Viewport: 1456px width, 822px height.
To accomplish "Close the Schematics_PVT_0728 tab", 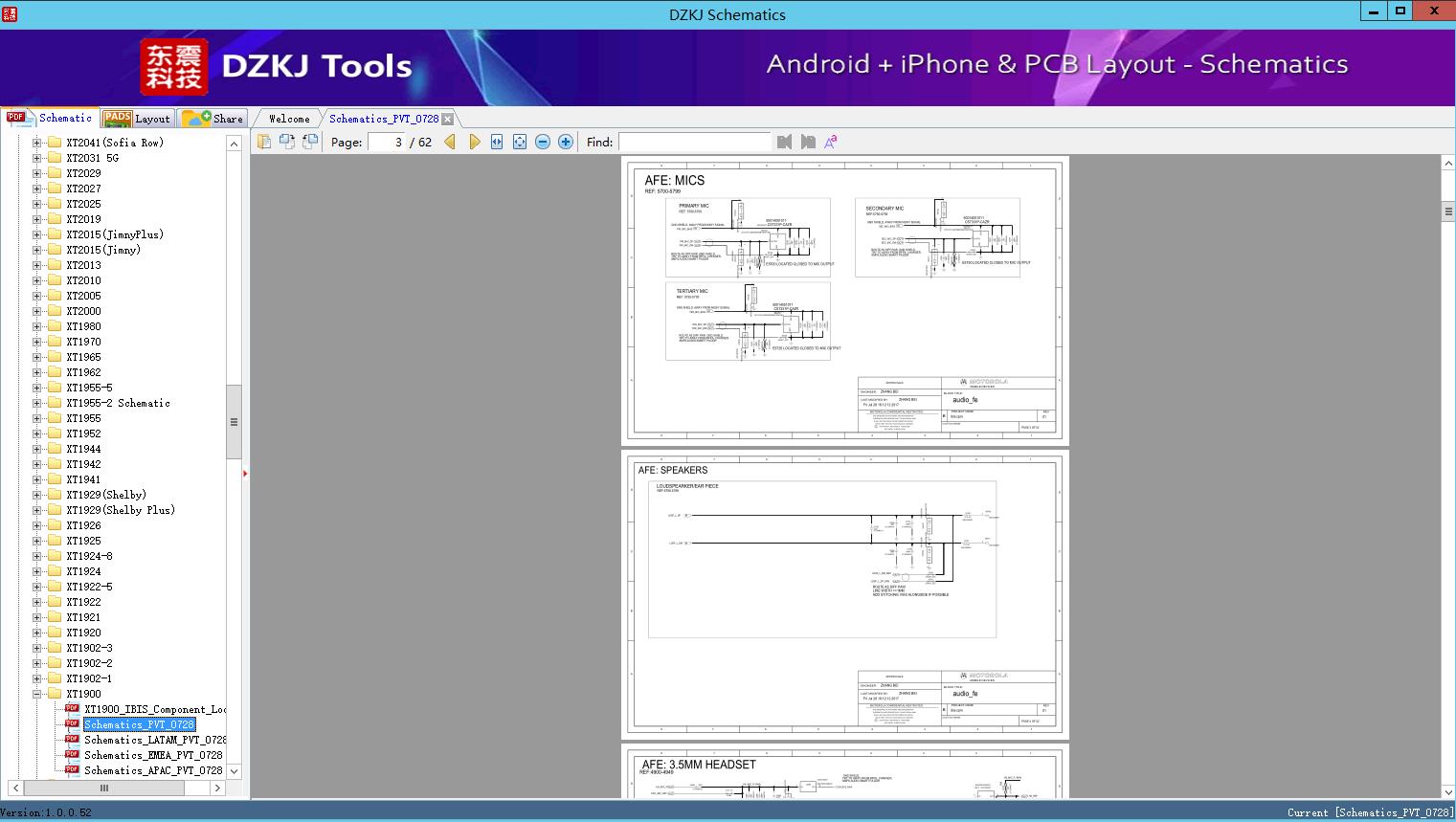I will (x=448, y=119).
